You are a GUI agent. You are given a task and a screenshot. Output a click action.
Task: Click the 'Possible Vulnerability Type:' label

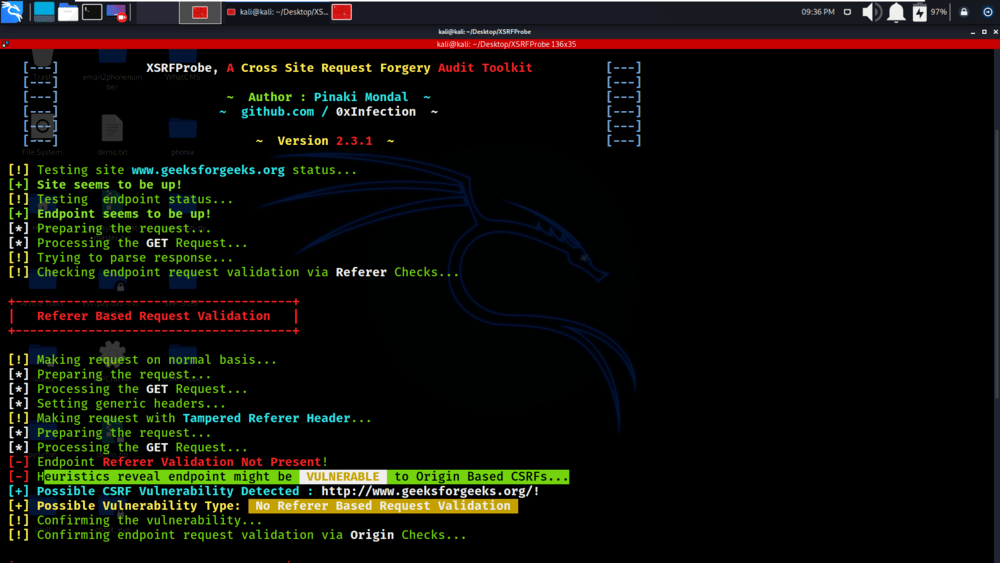(x=138, y=506)
